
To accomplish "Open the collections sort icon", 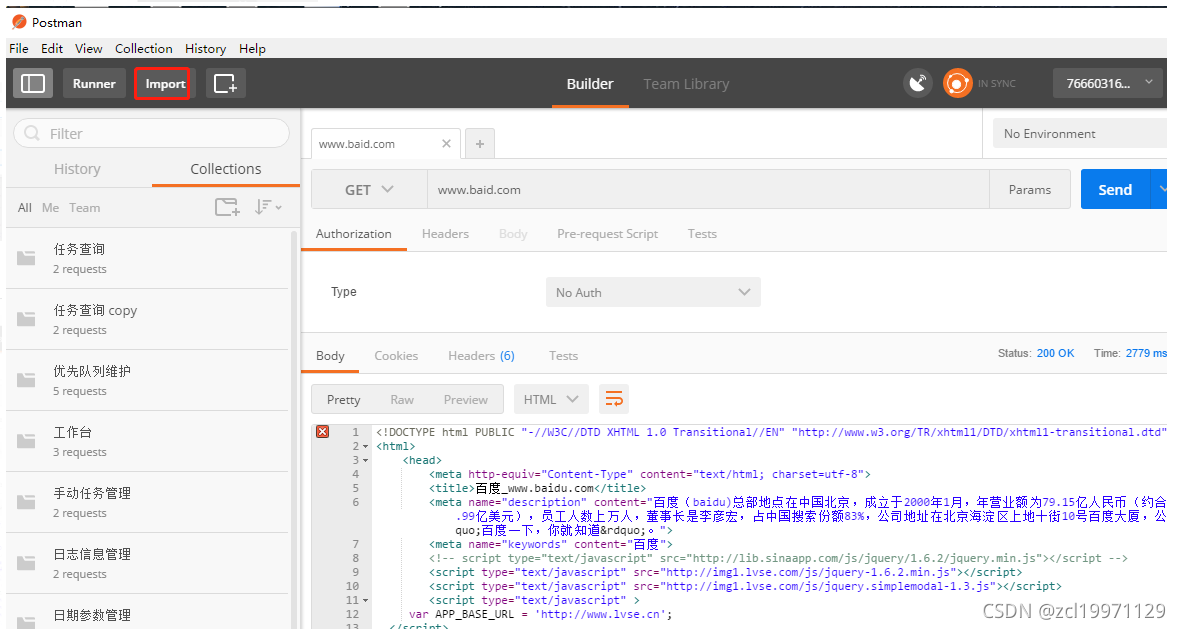I will (x=267, y=206).
